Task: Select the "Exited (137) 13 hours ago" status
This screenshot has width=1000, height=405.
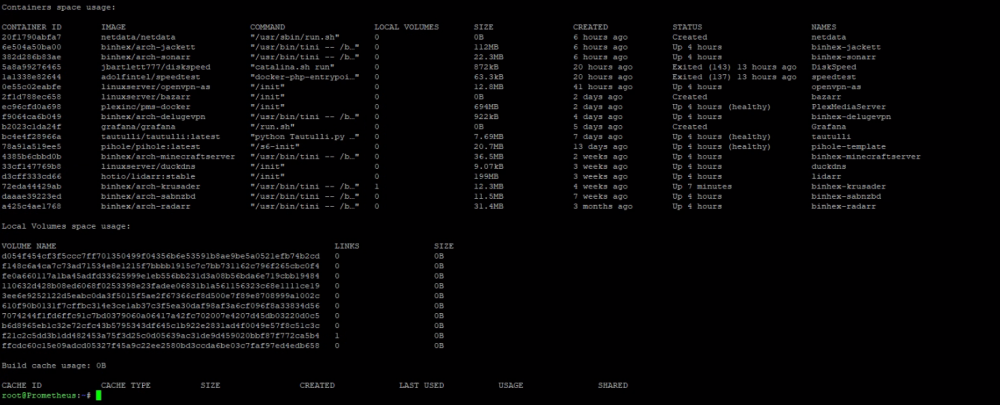Action: pyautogui.click(x=734, y=77)
